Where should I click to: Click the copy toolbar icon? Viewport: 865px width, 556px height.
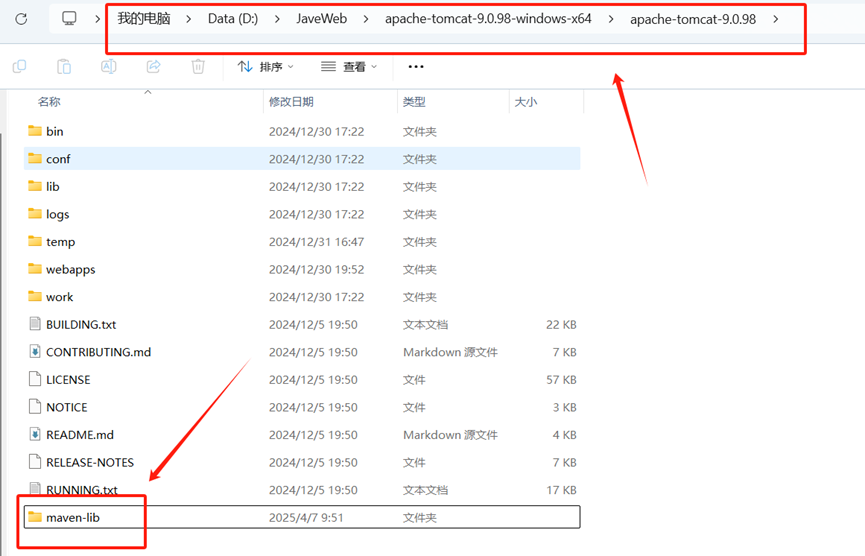click(x=19, y=67)
